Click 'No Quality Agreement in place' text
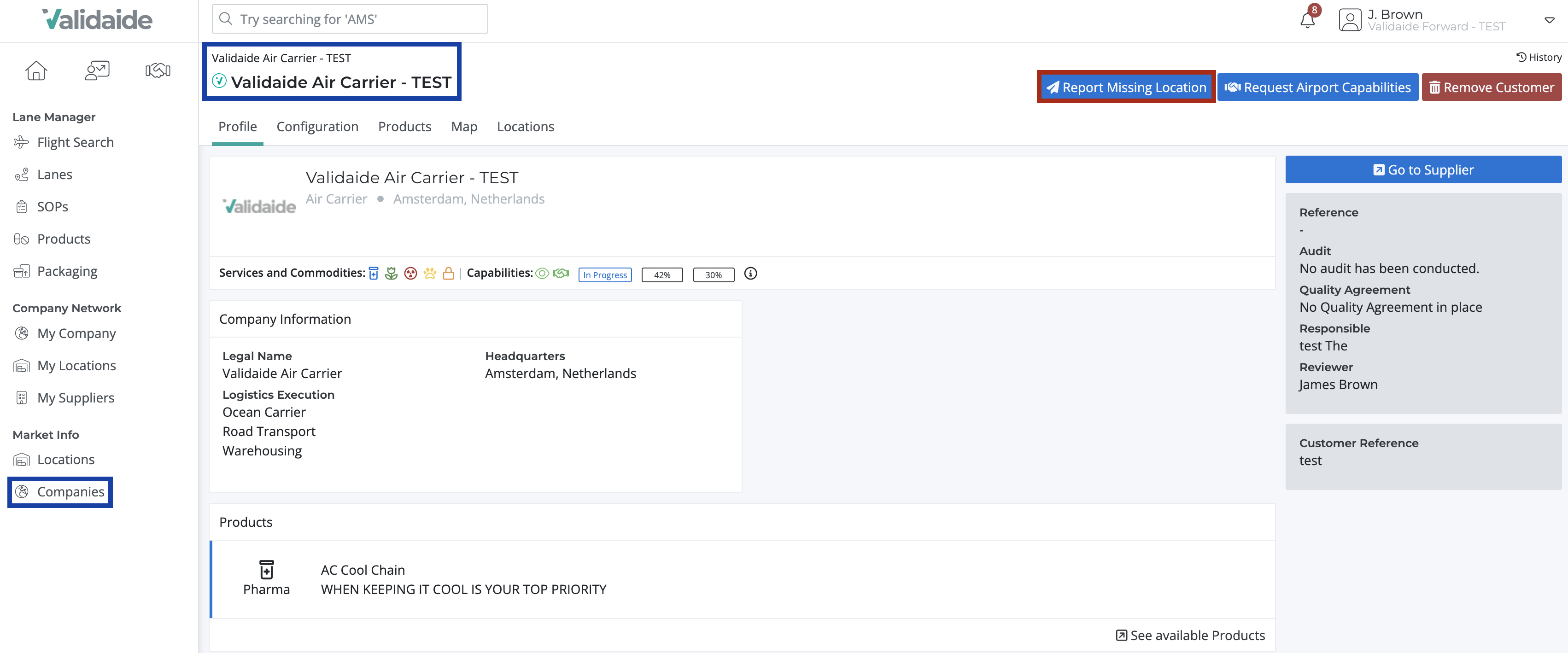 click(1391, 307)
